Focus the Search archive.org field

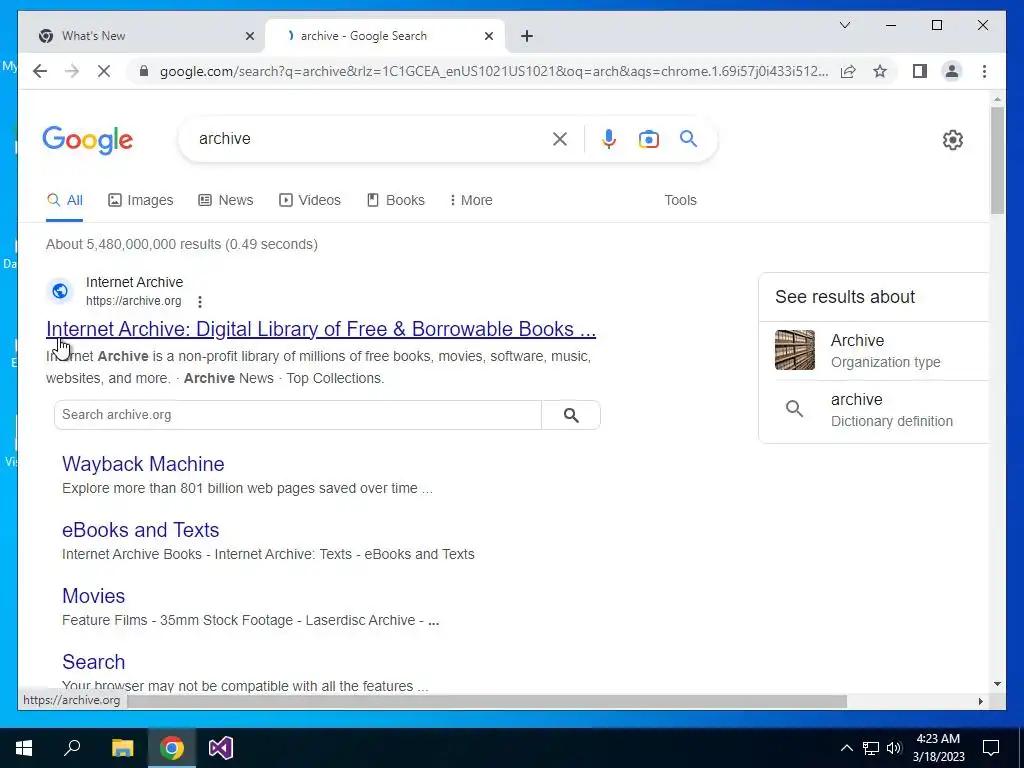(x=298, y=415)
